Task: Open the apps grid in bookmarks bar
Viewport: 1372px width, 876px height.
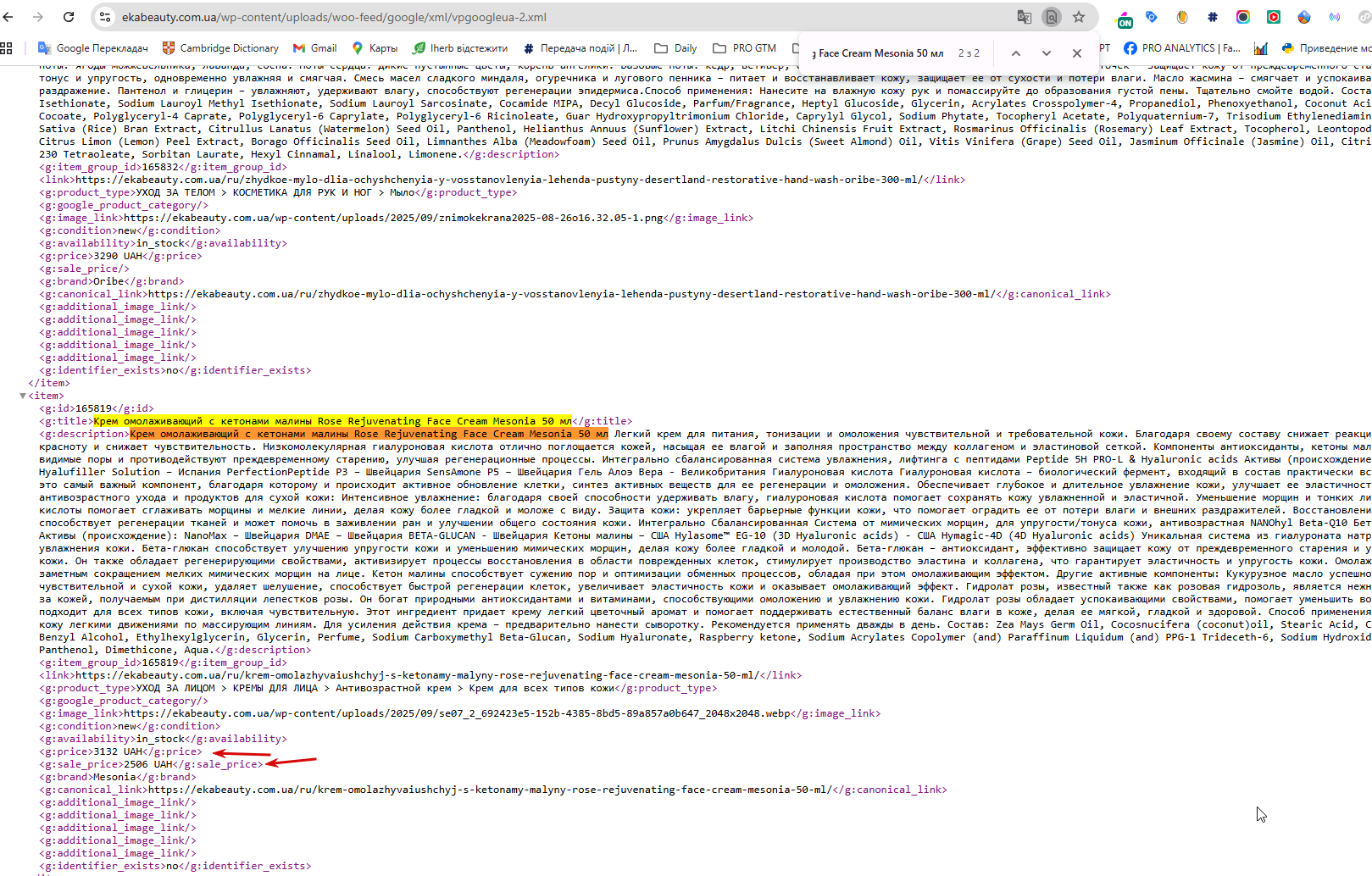Action: (7, 48)
